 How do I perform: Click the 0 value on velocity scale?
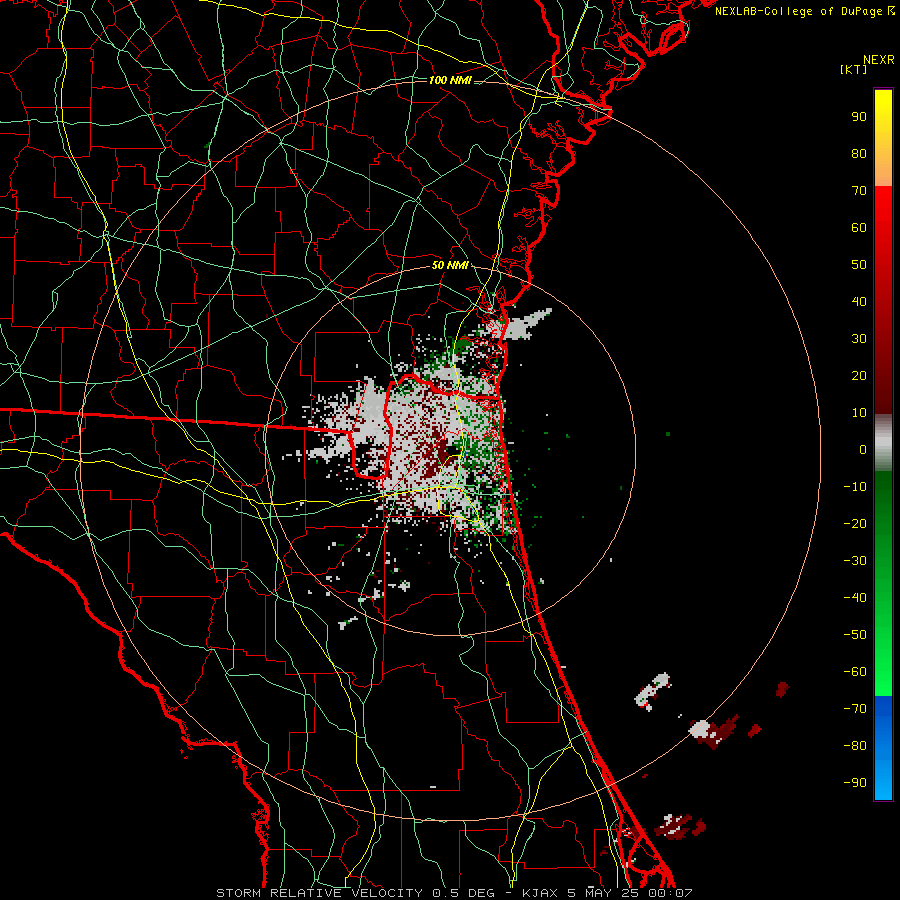tap(863, 450)
